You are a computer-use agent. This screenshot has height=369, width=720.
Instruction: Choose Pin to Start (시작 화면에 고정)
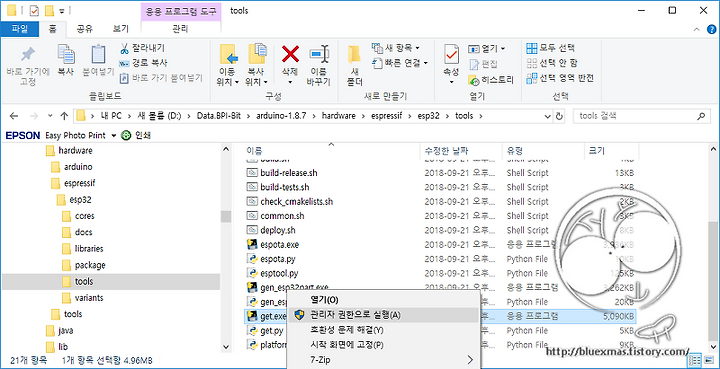tap(383, 344)
